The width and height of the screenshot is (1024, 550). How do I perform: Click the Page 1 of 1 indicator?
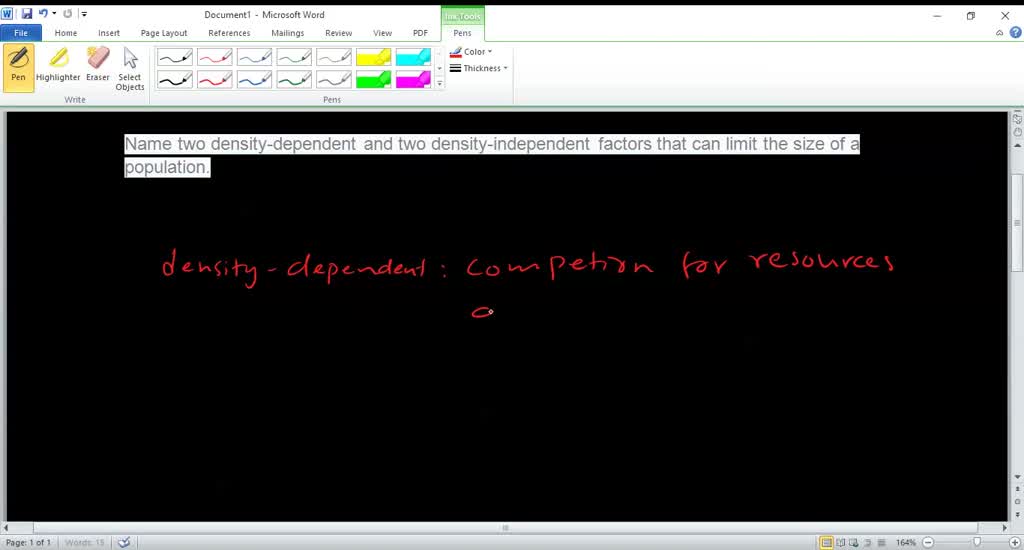(x=28, y=542)
